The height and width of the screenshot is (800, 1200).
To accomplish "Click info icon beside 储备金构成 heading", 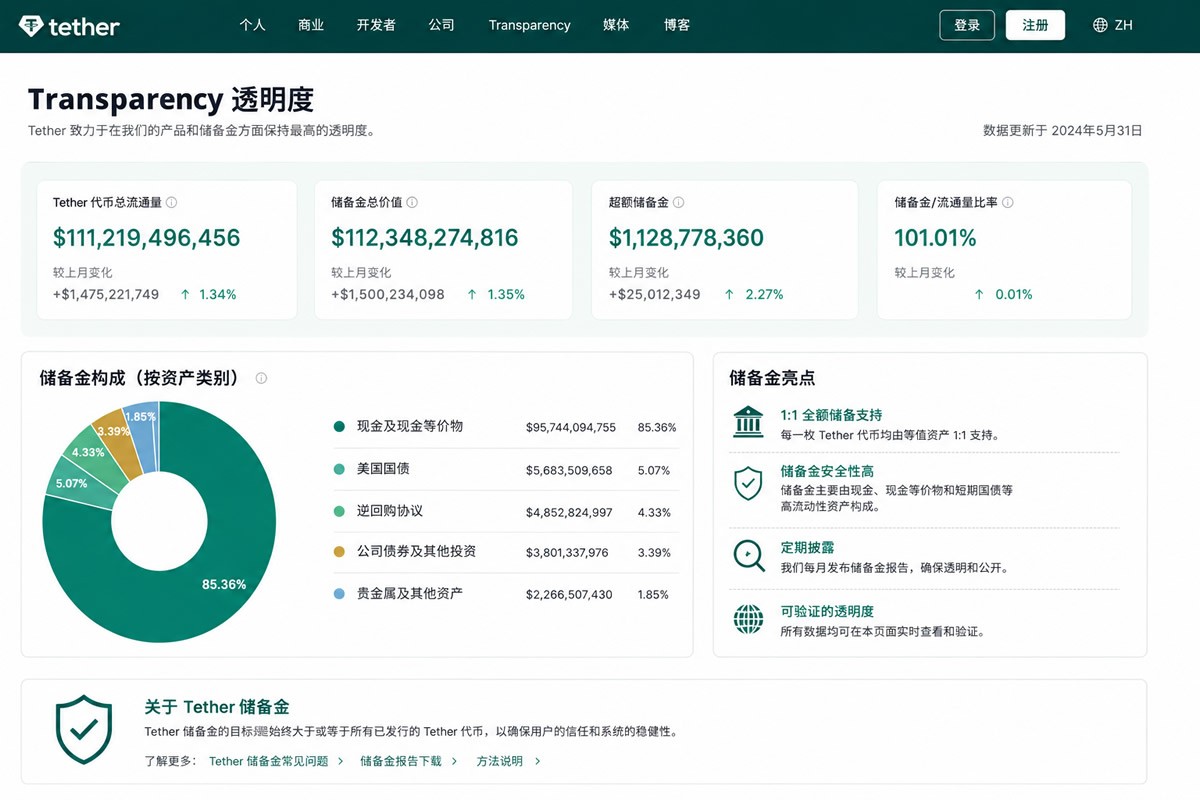I will (261, 378).
